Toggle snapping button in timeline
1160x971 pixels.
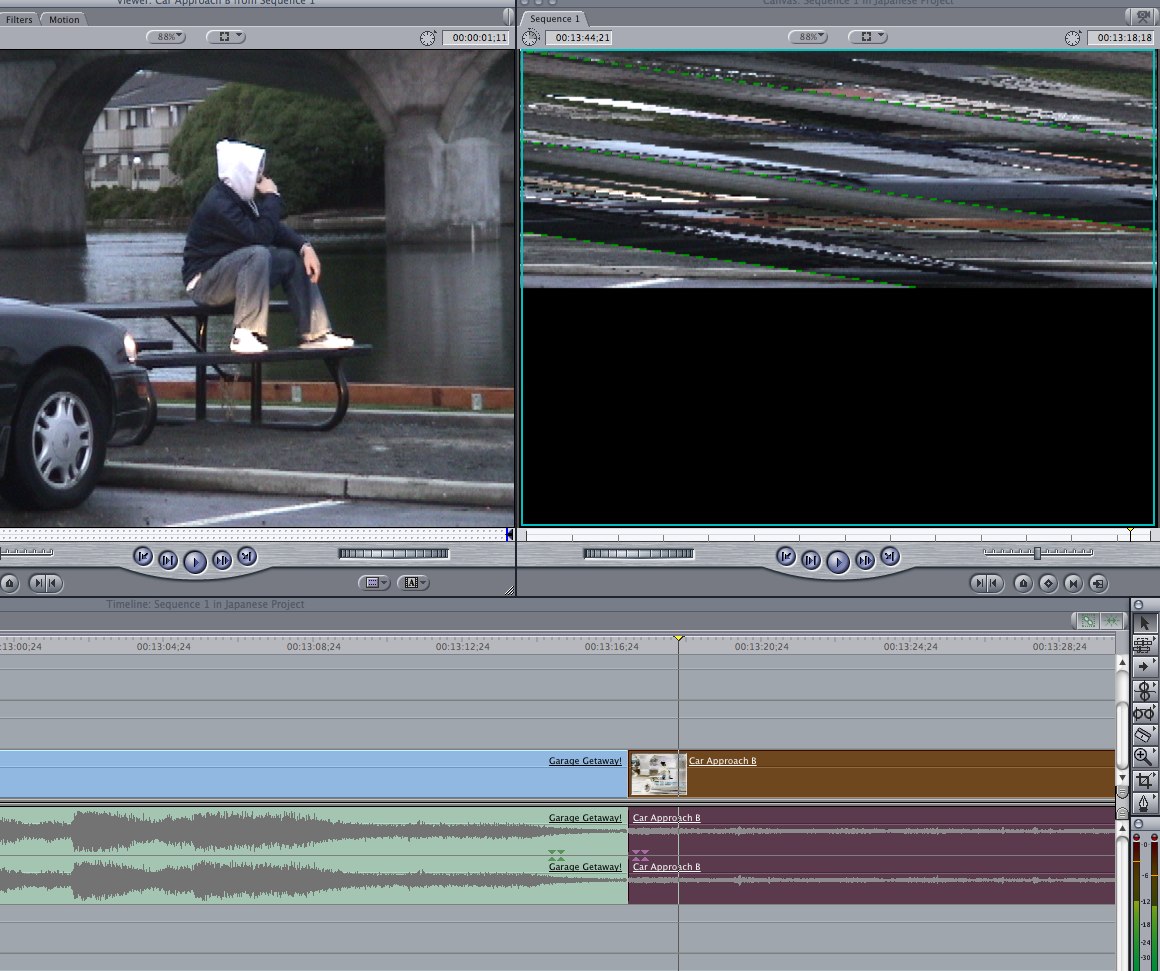[1110, 621]
